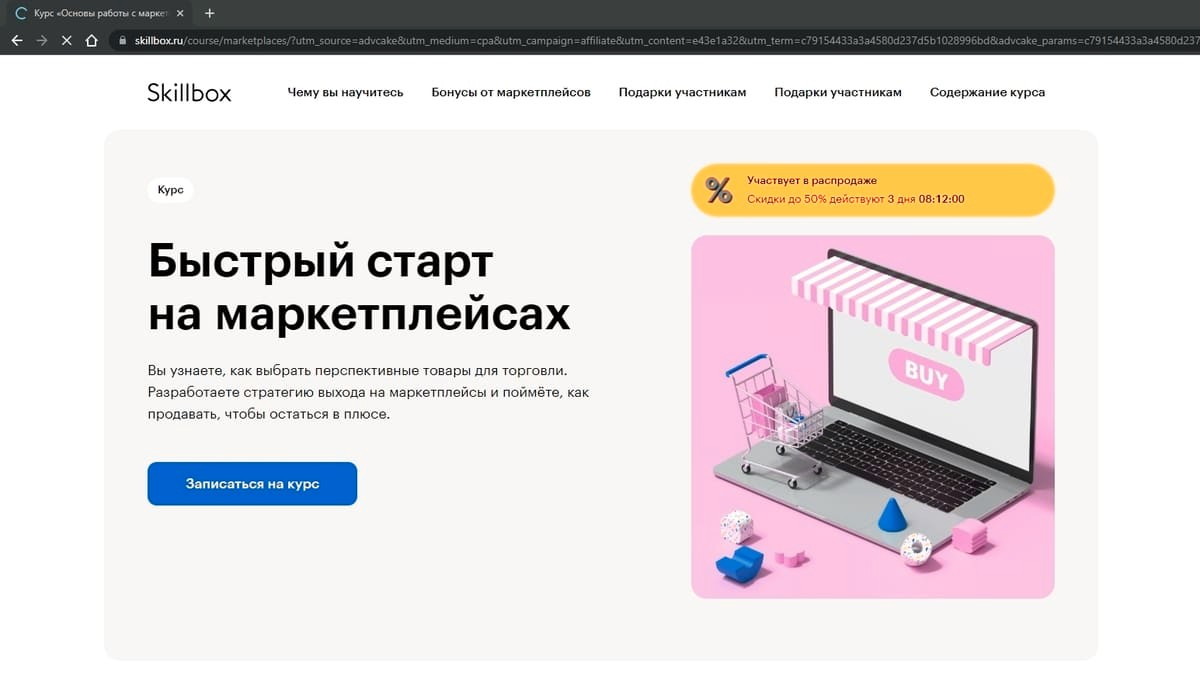Click the address bar URL field
Viewport: 1200px width, 688px height.
click(x=660, y=41)
